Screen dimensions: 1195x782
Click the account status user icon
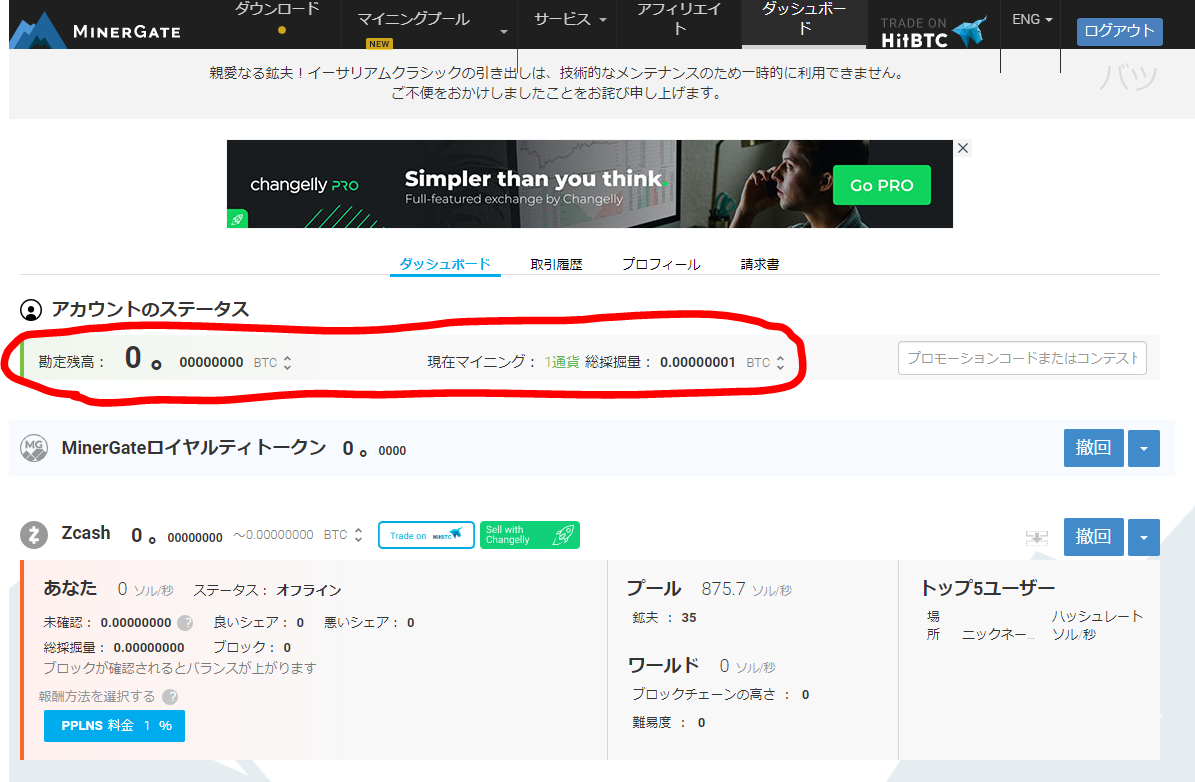click(x=31, y=310)
